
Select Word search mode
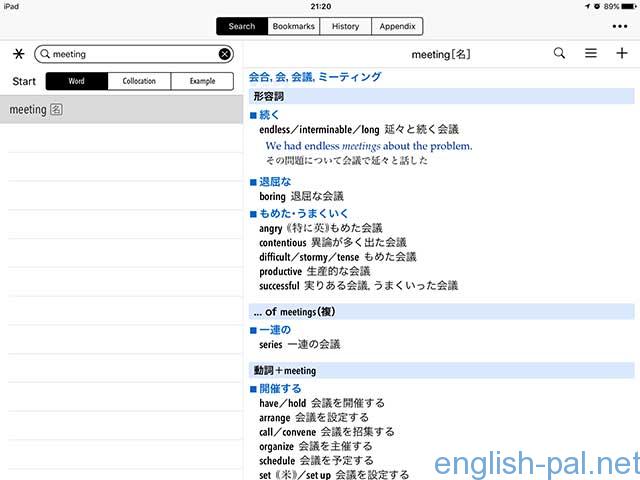coord(76,82)
